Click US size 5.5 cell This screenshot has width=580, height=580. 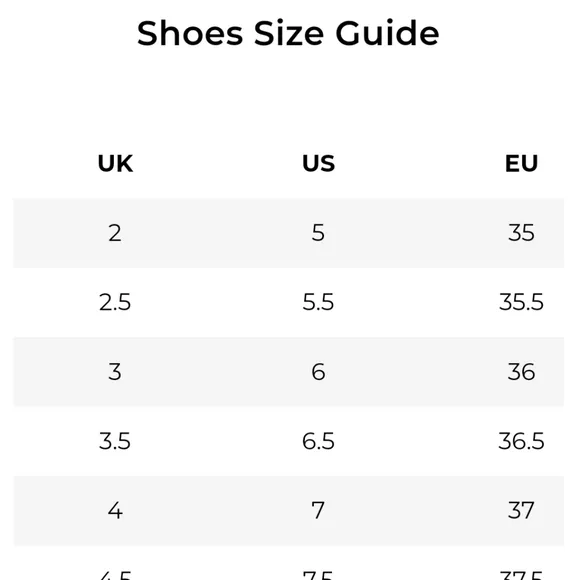point(318,302)
